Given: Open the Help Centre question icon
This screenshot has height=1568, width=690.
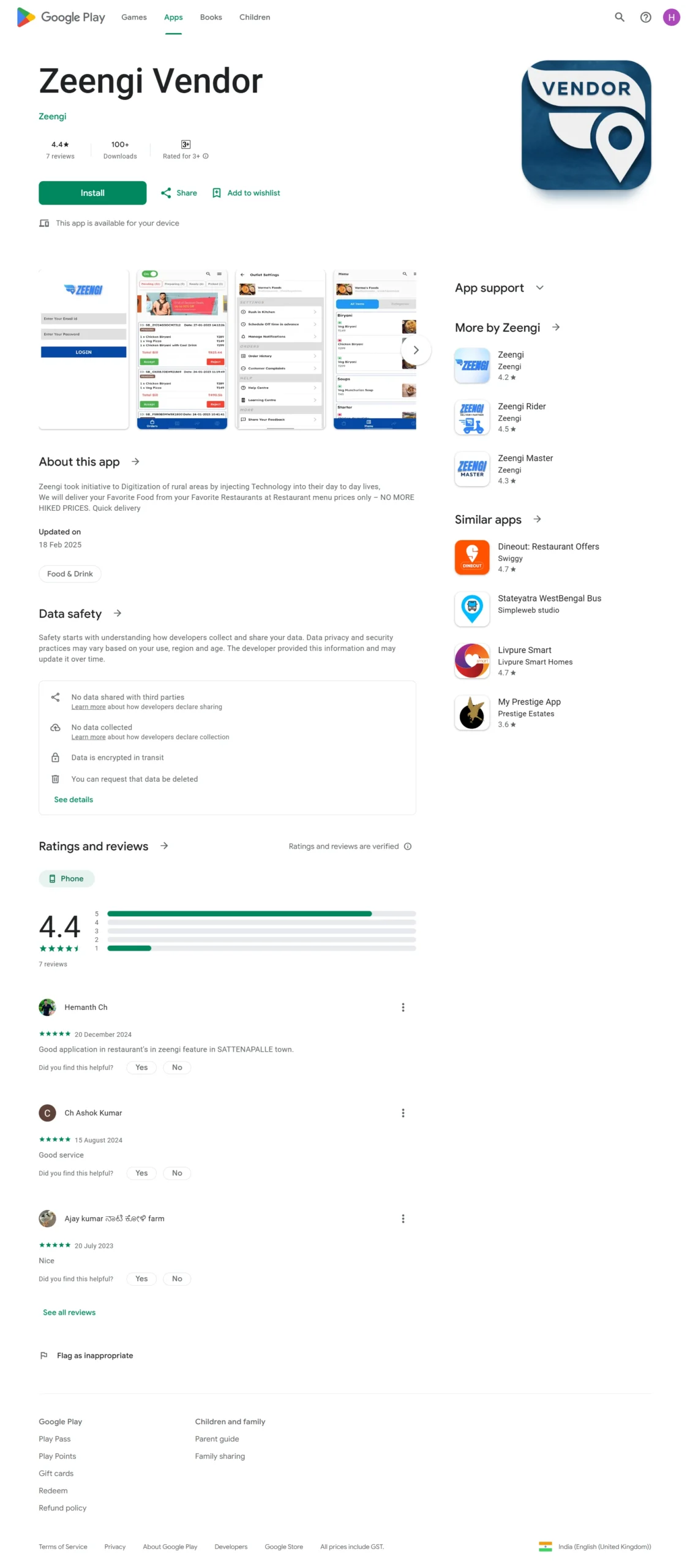Looking at the screenshot, I should pyautogui.click(x=645, y=17).
